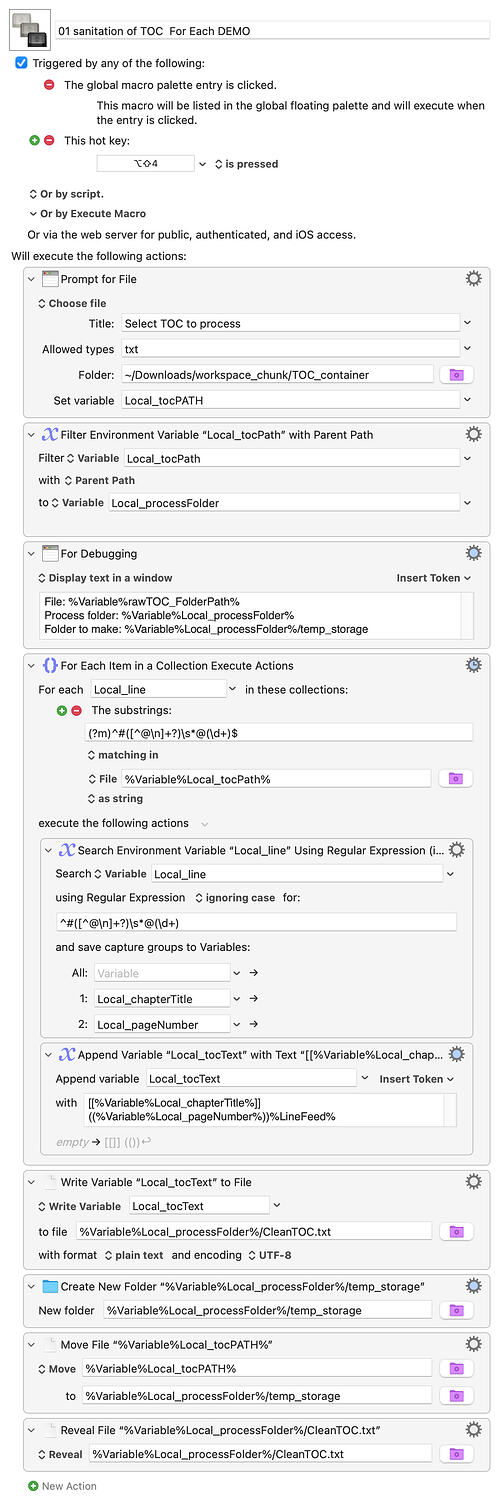This screenshot has width=498, height=1500.
Task: Remove global macro palette trigger via red minus
Action: coord(48,85)
